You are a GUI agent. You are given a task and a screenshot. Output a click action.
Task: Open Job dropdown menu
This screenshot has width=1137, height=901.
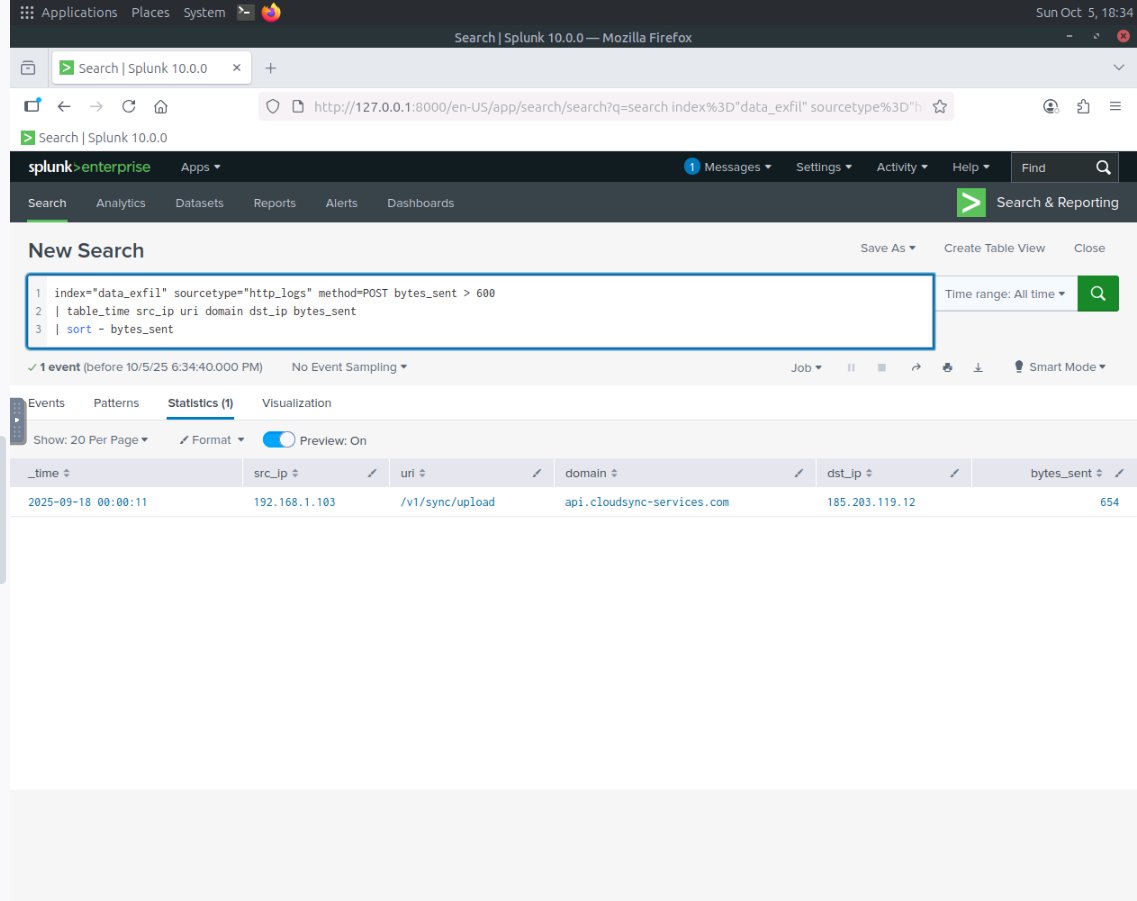[806, 368]
